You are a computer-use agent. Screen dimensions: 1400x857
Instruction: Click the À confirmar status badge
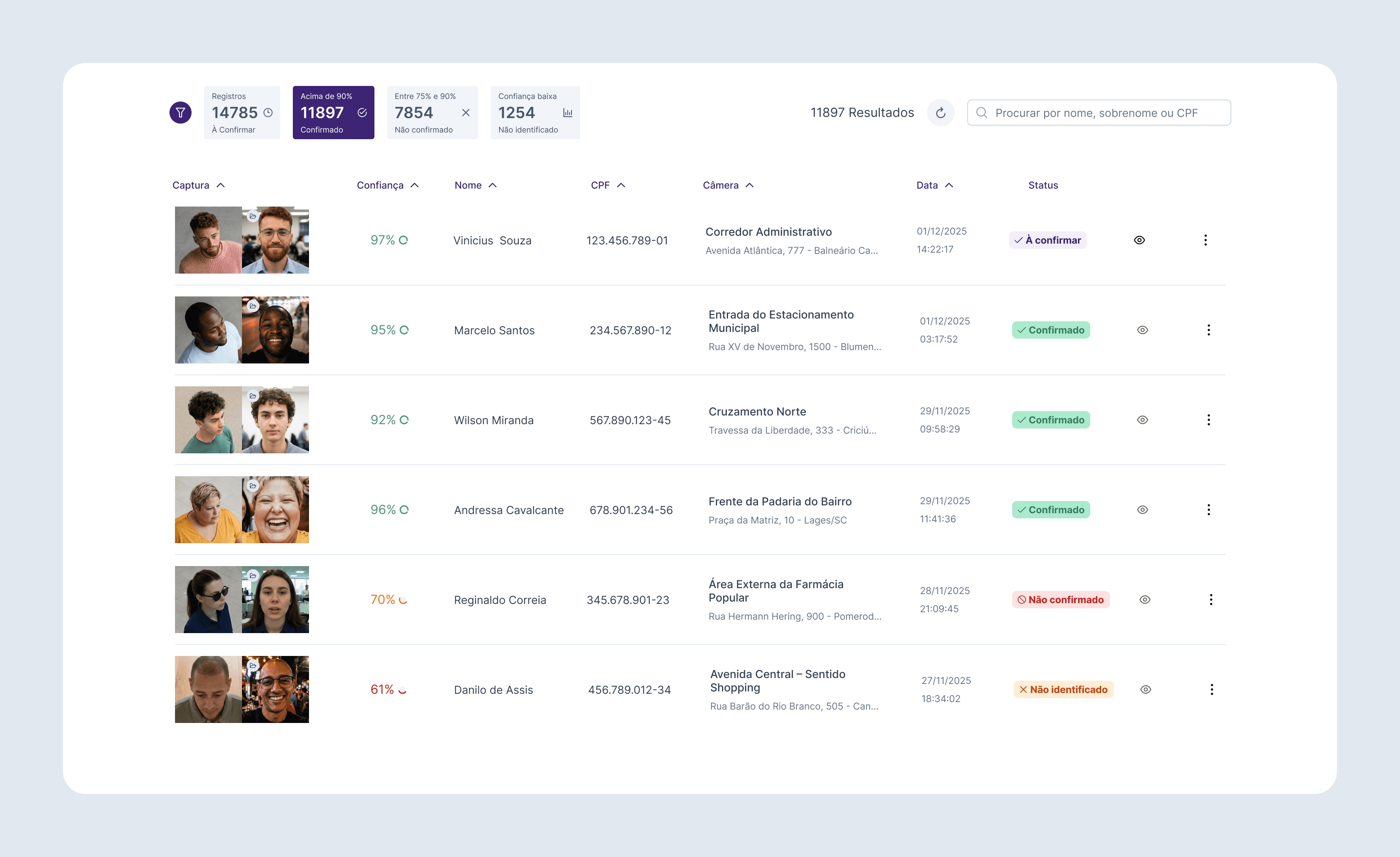pos(1047,240)
